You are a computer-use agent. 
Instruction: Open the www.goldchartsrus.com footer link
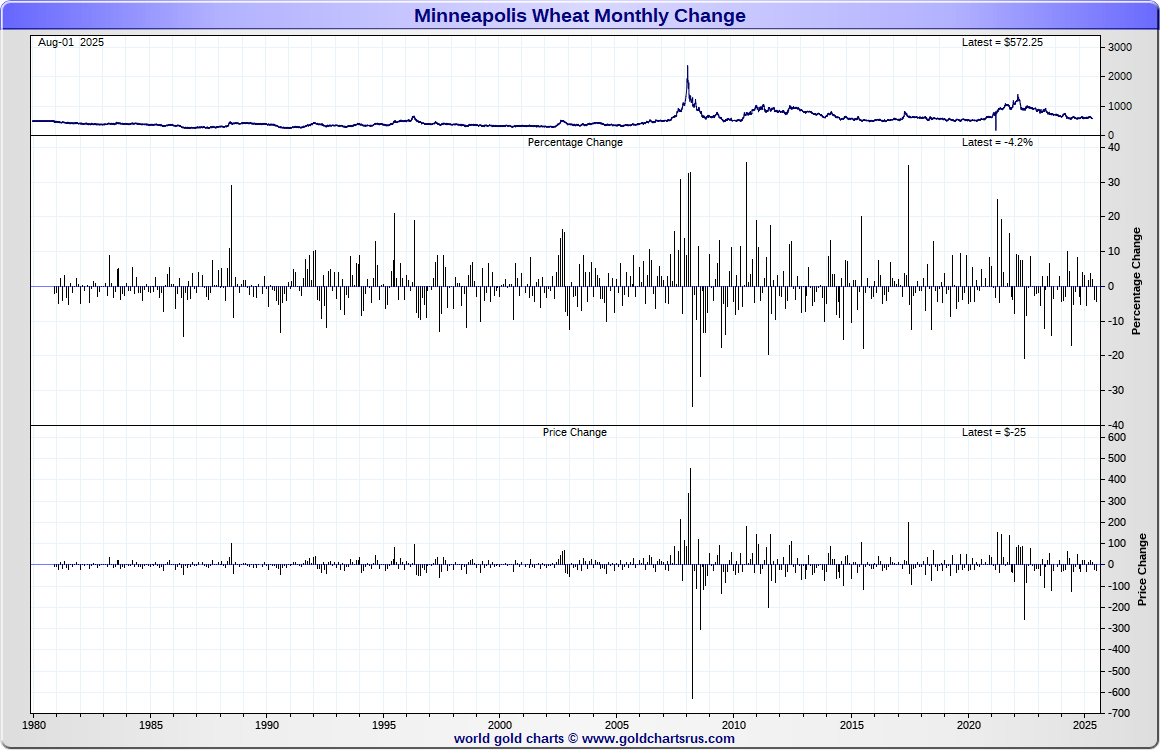[658, 738]
